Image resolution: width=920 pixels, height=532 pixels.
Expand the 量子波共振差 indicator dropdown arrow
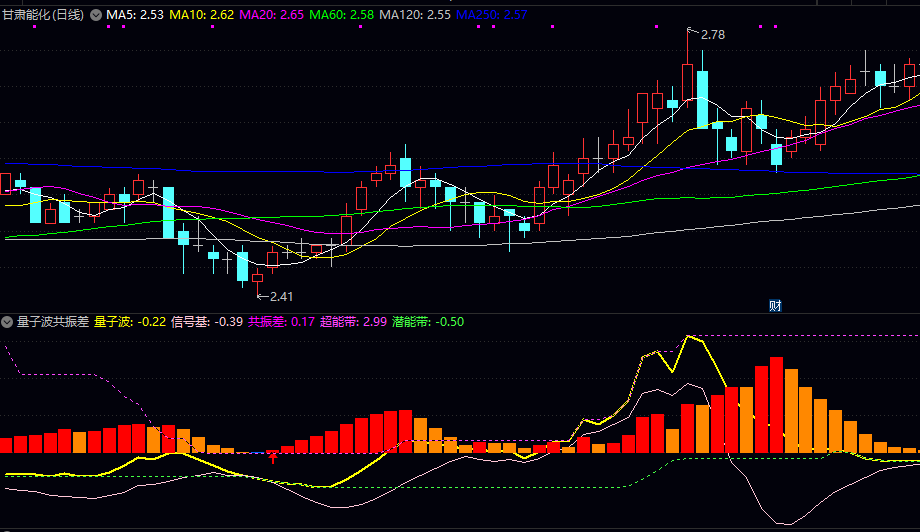[8, 322]
